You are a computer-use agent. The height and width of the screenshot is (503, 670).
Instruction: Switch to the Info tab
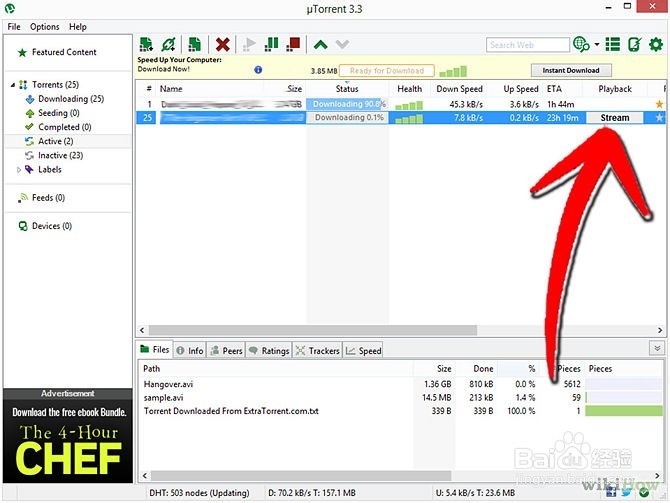[190, 350]
